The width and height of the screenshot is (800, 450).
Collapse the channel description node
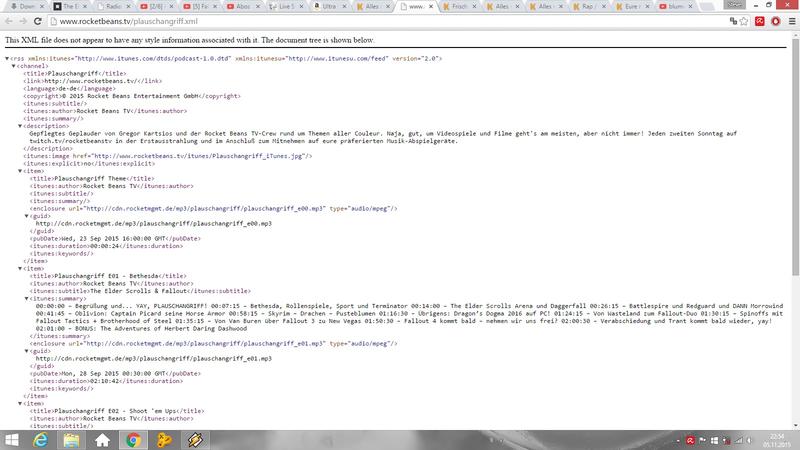[x=20, y=126]
